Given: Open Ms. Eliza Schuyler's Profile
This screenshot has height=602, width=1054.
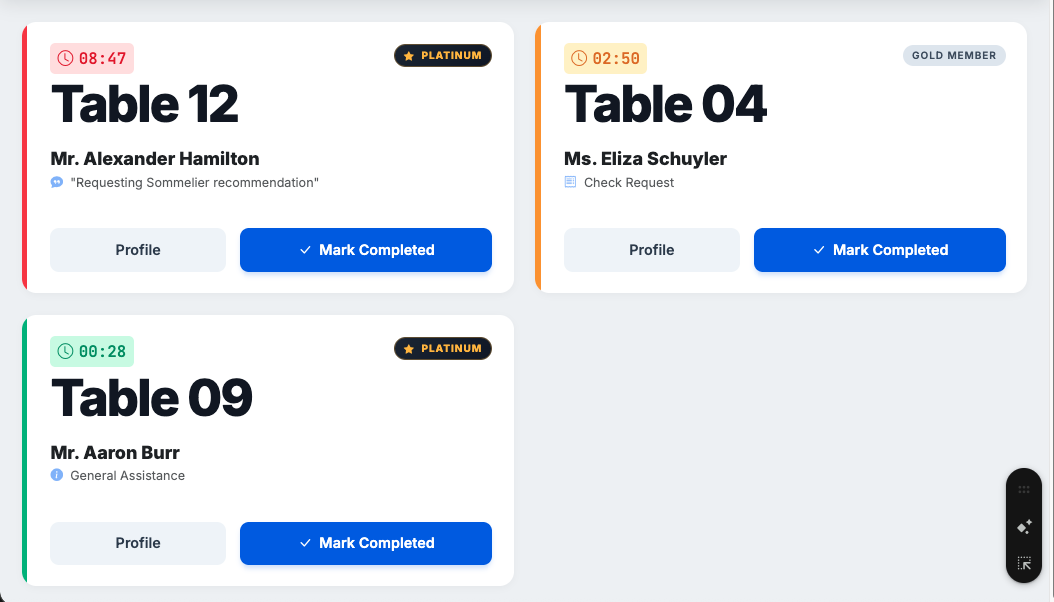Looking at the screenshot, I should 652,250.
